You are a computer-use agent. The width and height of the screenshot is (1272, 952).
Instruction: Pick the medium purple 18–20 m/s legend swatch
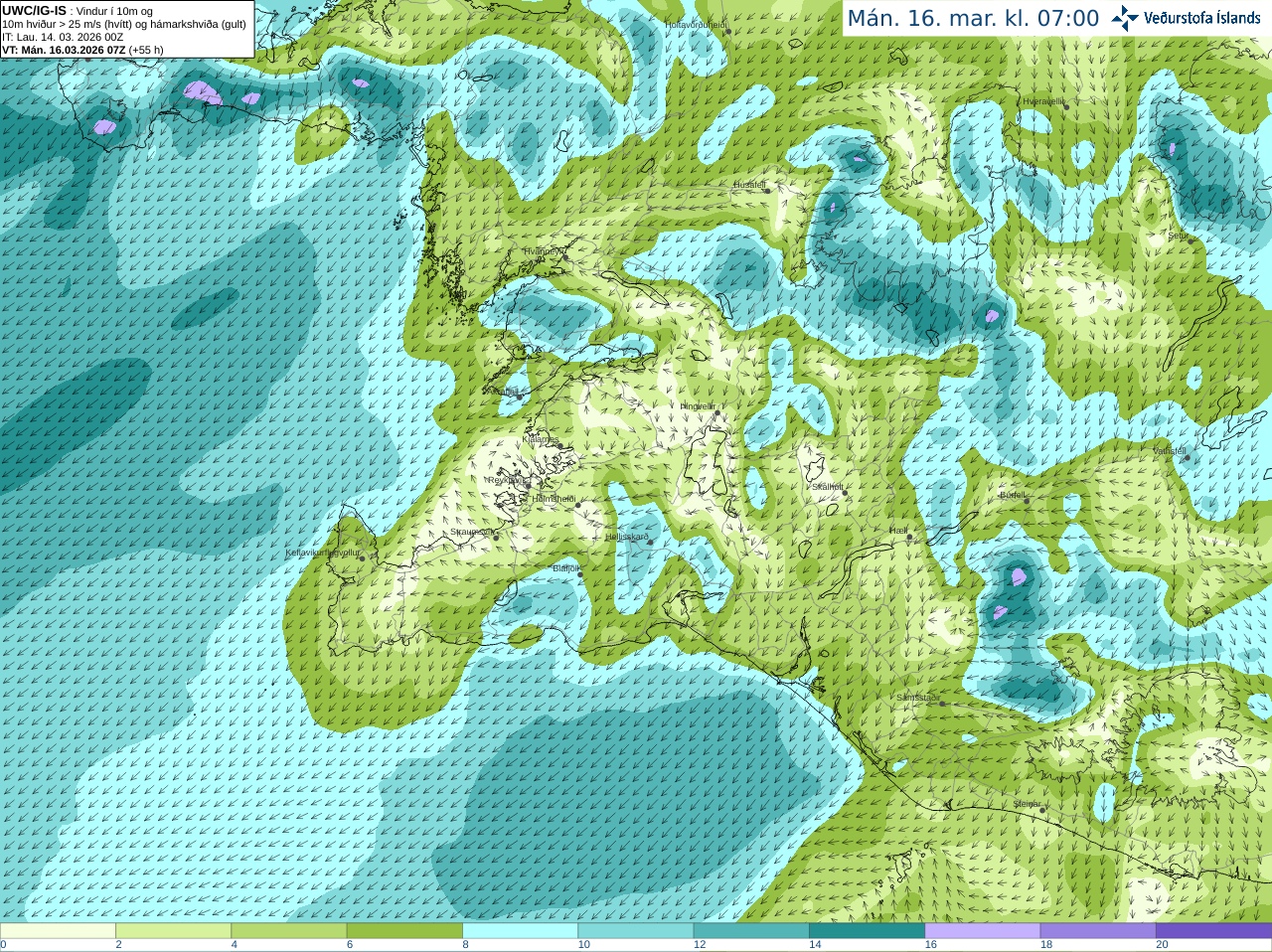point(1098,931)
